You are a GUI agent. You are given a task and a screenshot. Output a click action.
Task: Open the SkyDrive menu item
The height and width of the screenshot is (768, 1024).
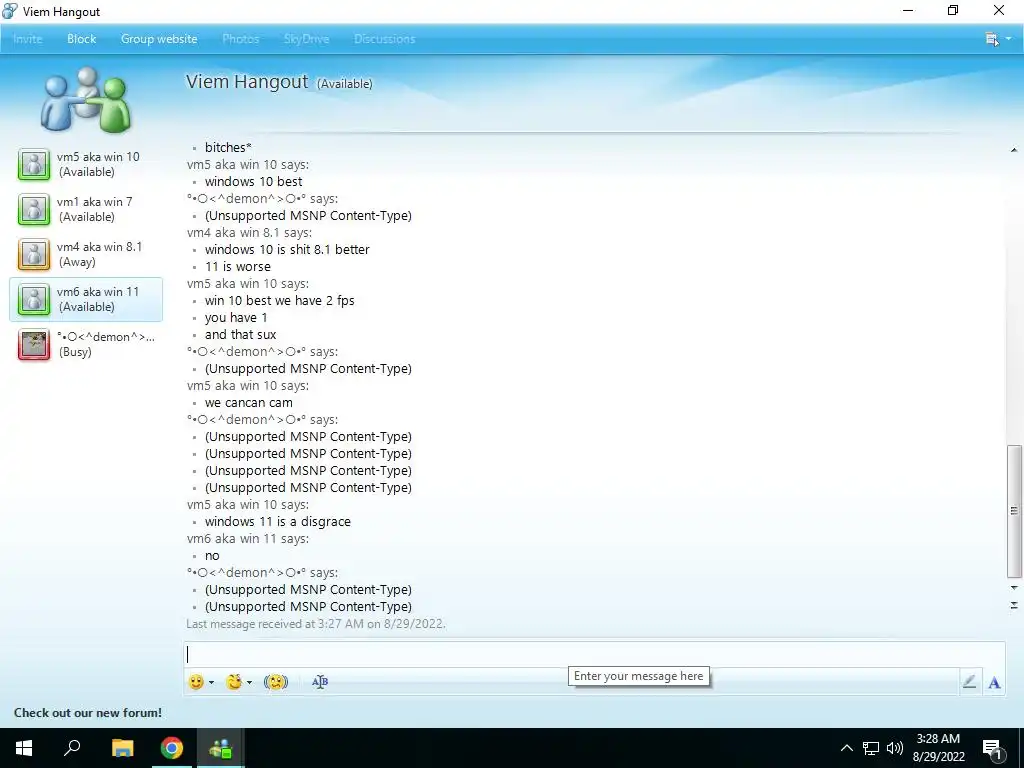pyautogui.click(x=306, y=39)
